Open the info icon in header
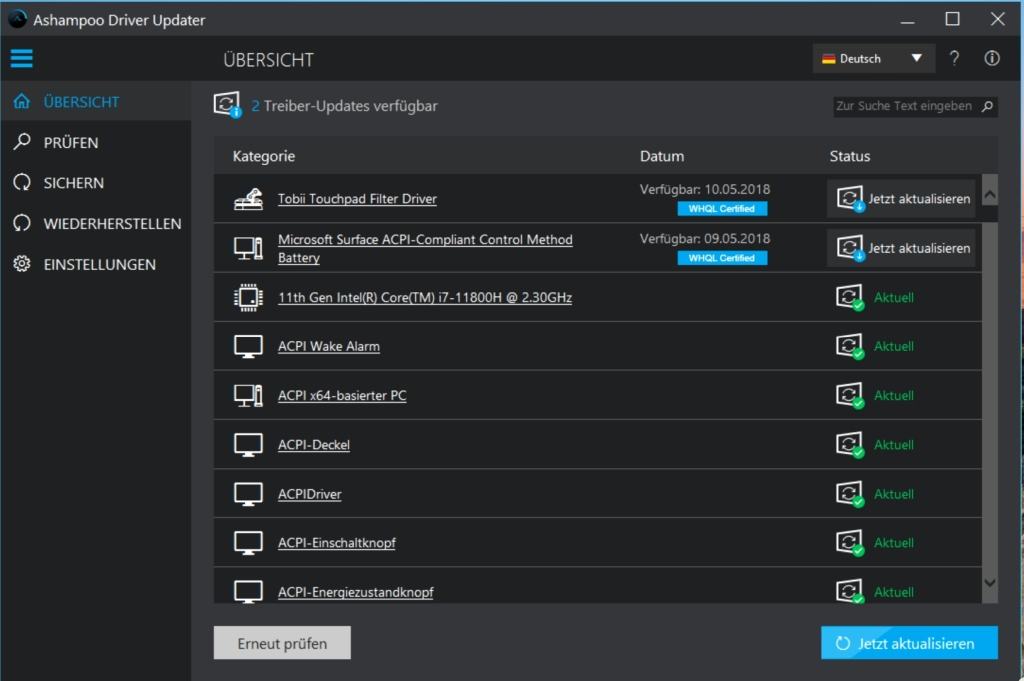 pyautogui.click(x=992, y=58)
